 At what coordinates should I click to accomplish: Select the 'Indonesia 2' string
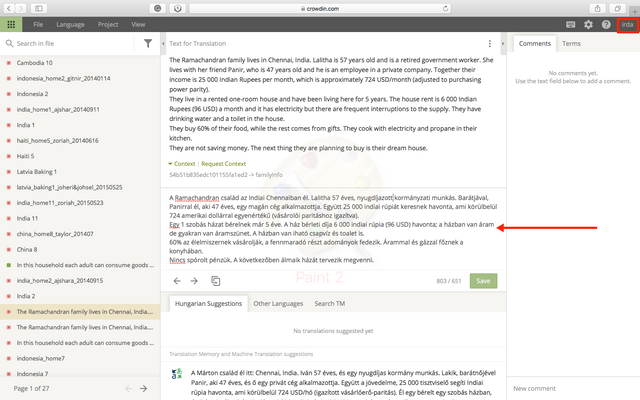pyautogui.click(x=32, y=94)
